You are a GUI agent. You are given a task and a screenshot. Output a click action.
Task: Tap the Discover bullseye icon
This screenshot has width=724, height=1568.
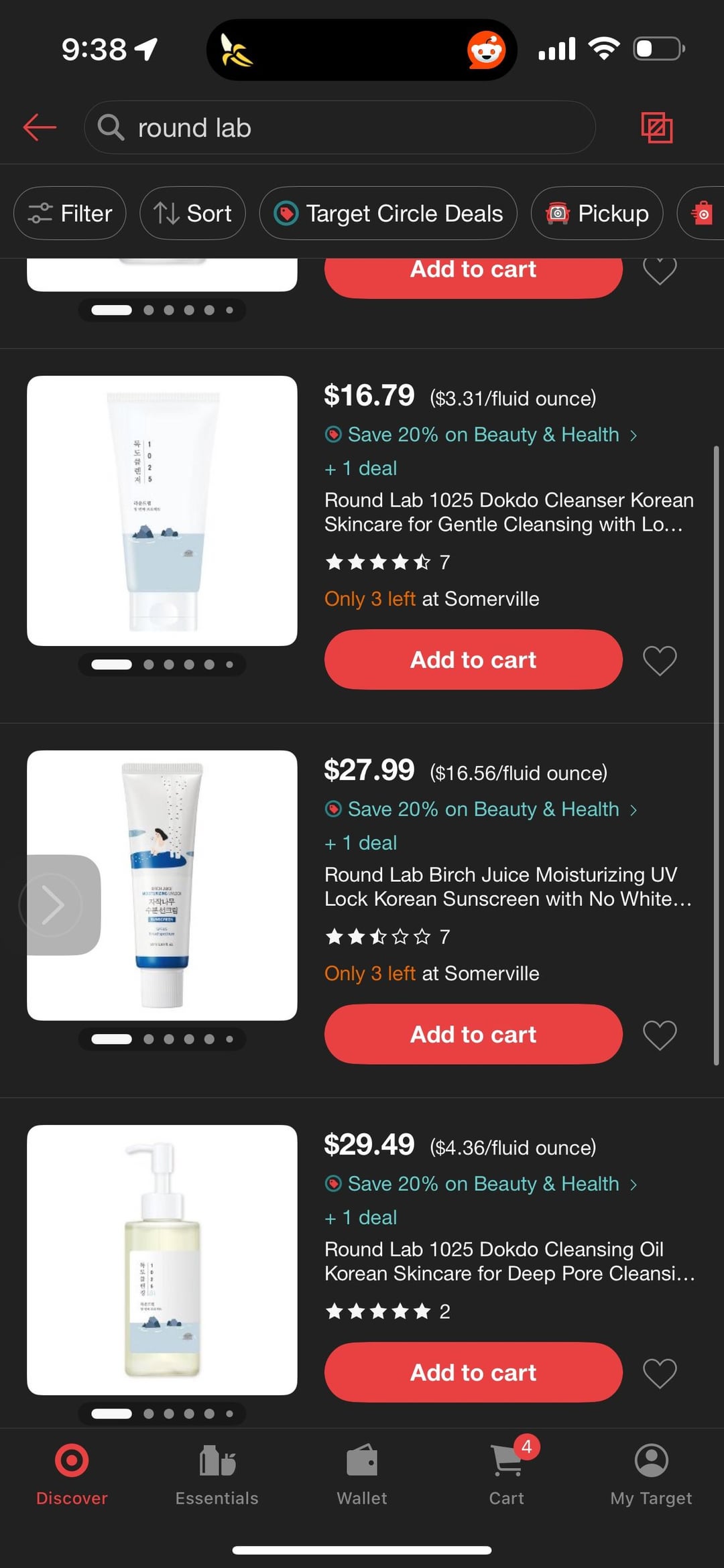point(72,1461)
